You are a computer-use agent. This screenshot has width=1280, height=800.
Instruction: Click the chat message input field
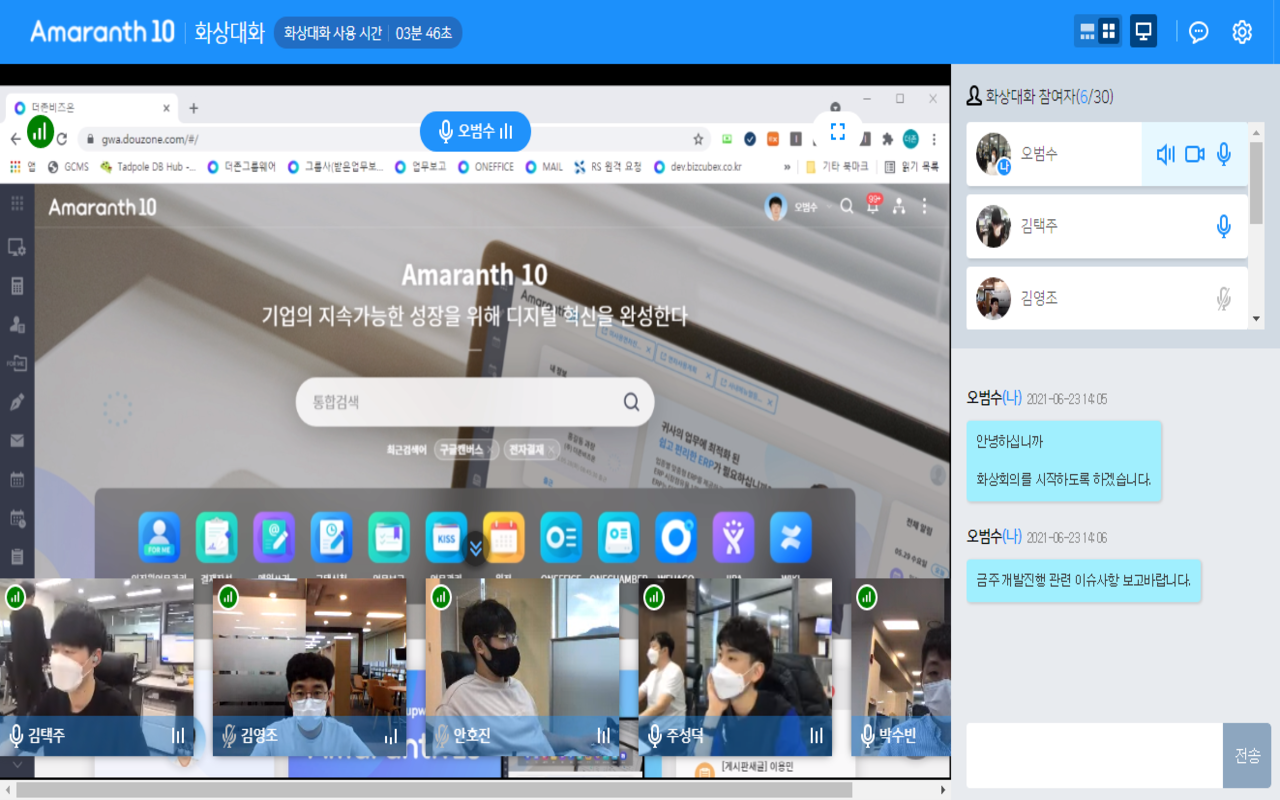click(1090, 755)
